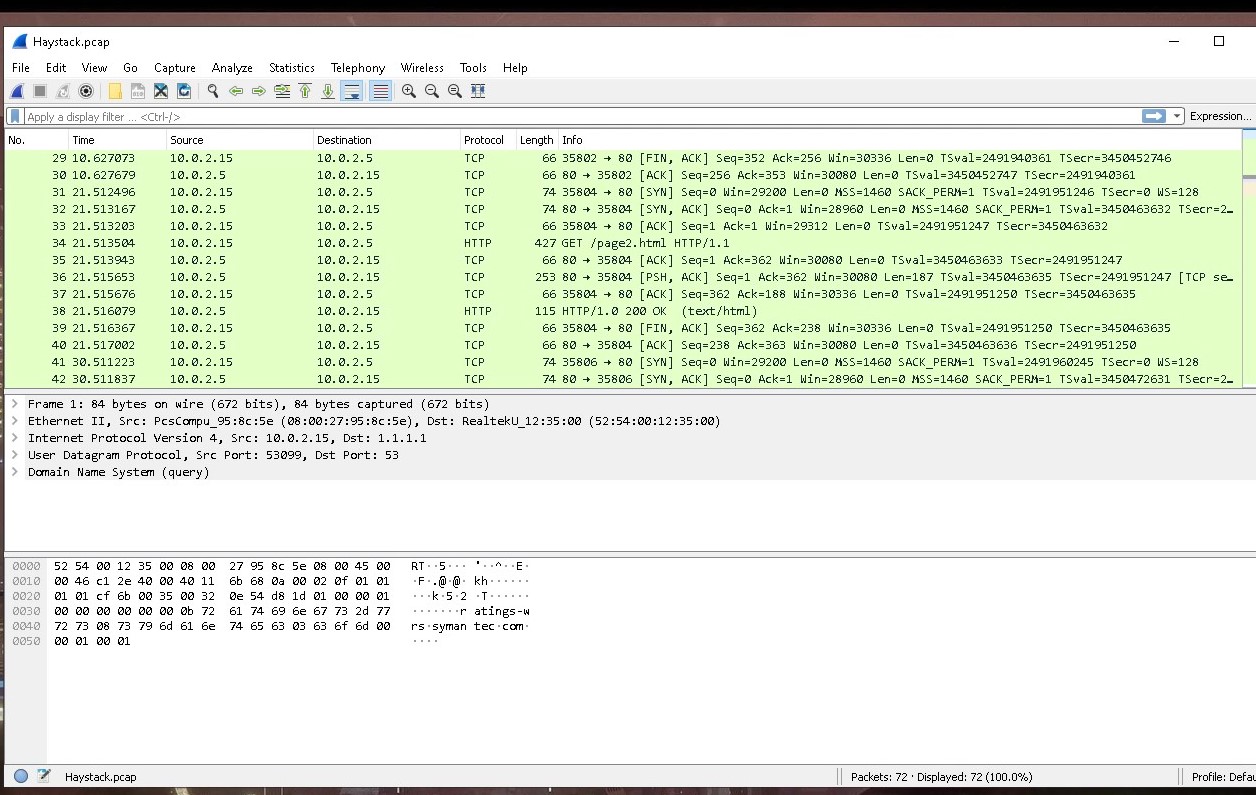The image size is (1256, 795).
Task: Expand the User Datagram Protocol row
Action: [15, 455]
